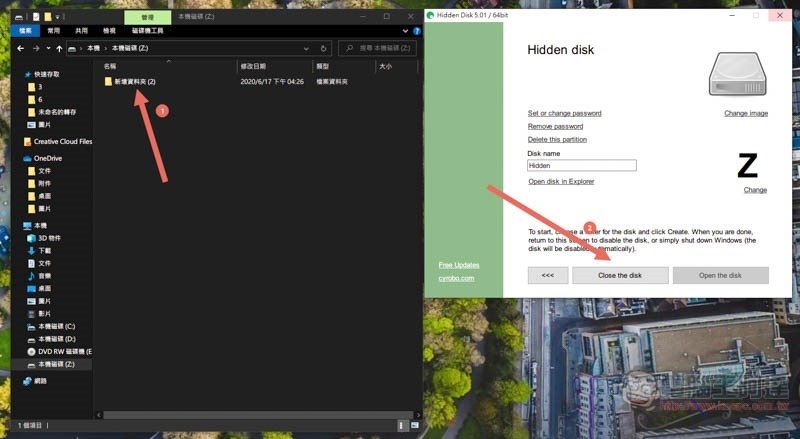800x439 pixels.
Task: Click the Disk name input field
Action: tap(582, 165)
